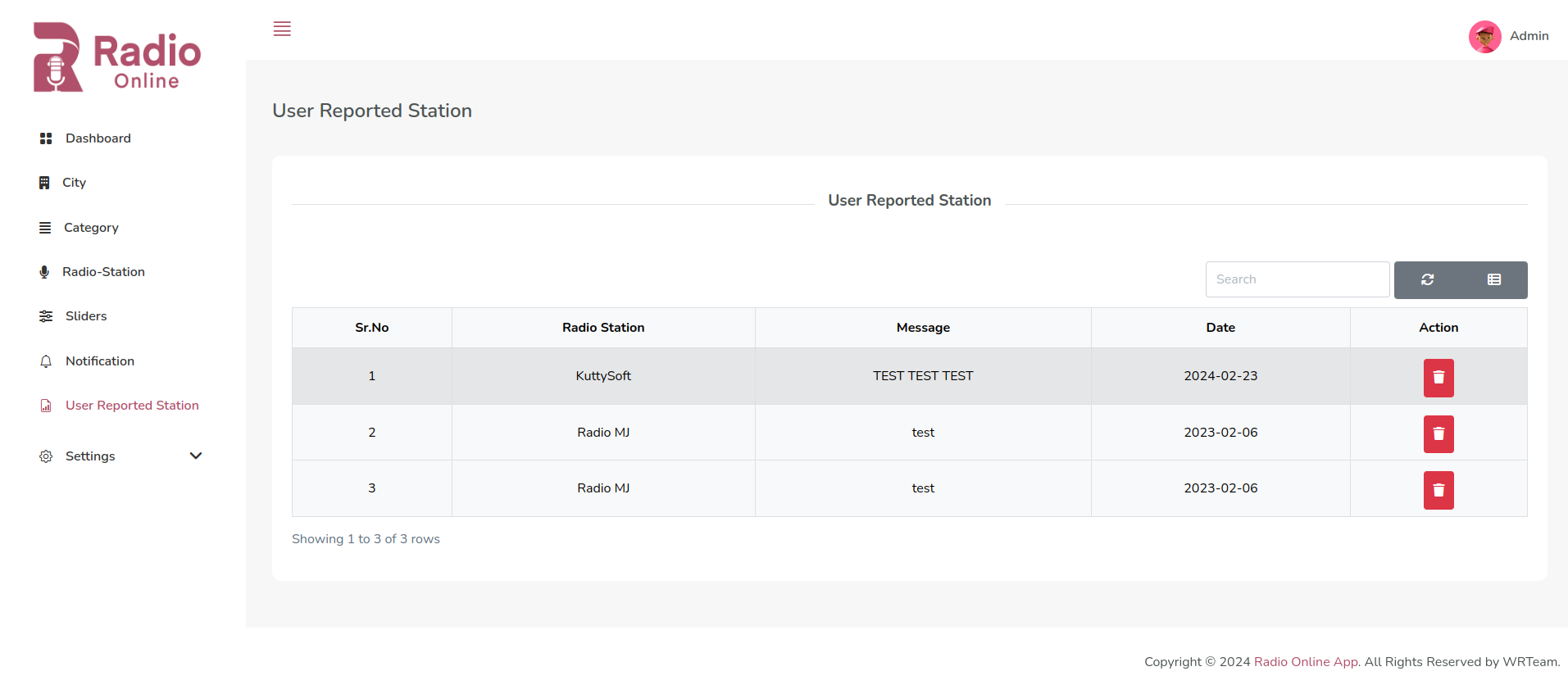Select the test message in row 2
This screenshot has width=1568, height=694.
(x=923, y=433)
